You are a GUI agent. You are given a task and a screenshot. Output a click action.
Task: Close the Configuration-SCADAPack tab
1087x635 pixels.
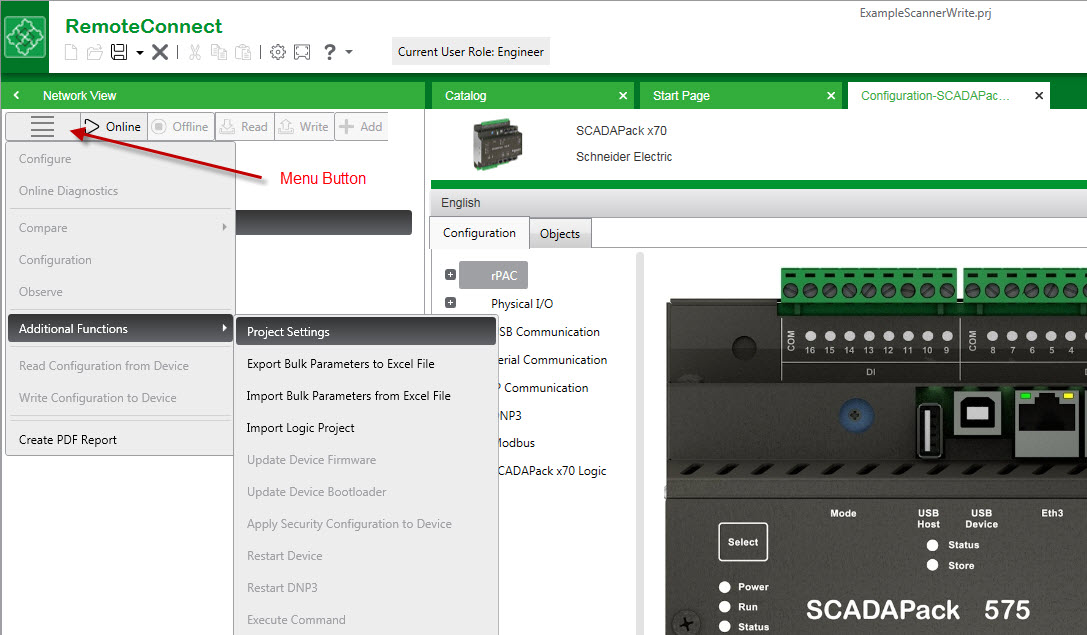coord(1038,96)
